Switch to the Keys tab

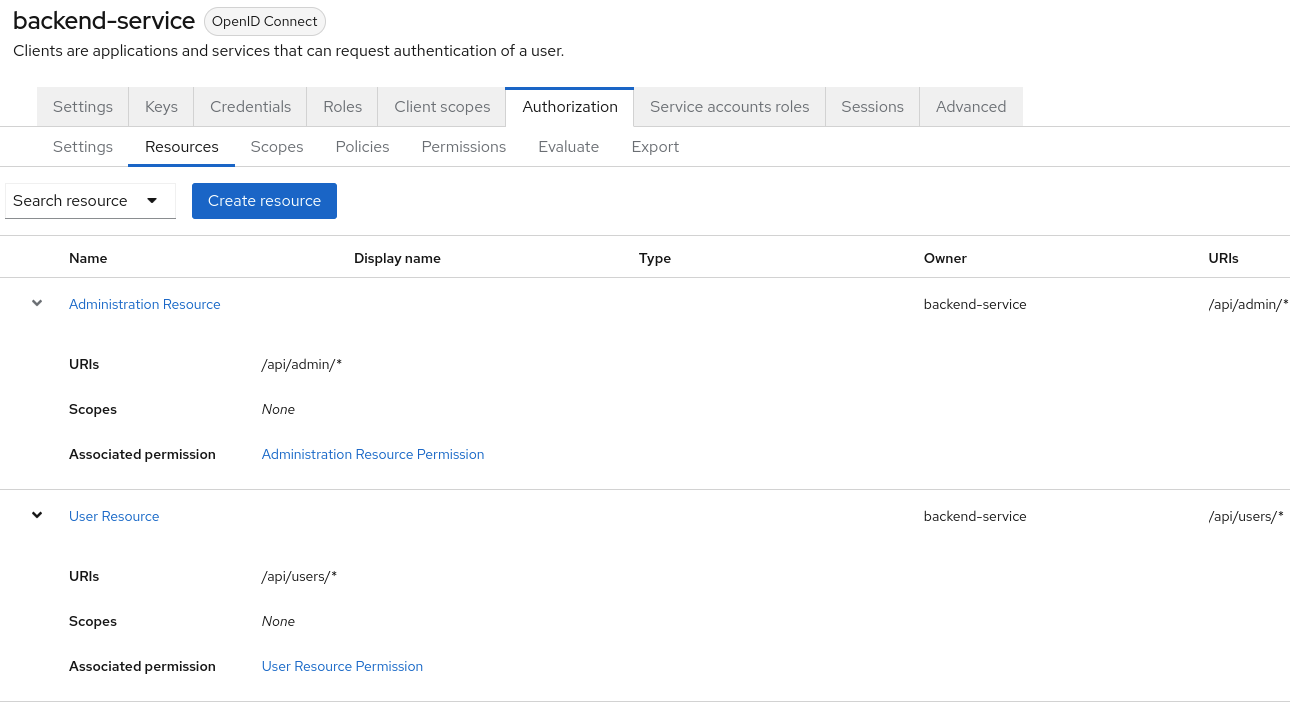[x=161, y=107]
